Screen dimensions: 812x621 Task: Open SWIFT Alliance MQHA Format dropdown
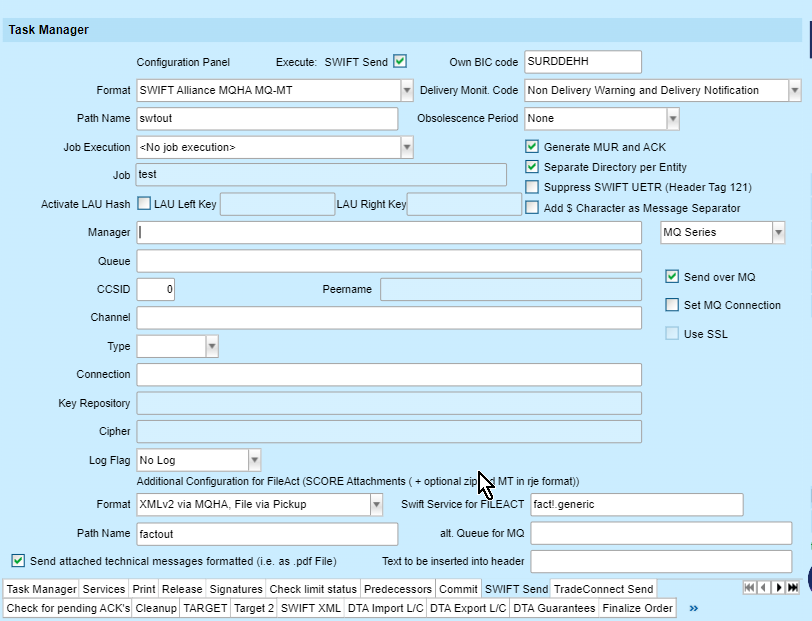coord(407,90)
